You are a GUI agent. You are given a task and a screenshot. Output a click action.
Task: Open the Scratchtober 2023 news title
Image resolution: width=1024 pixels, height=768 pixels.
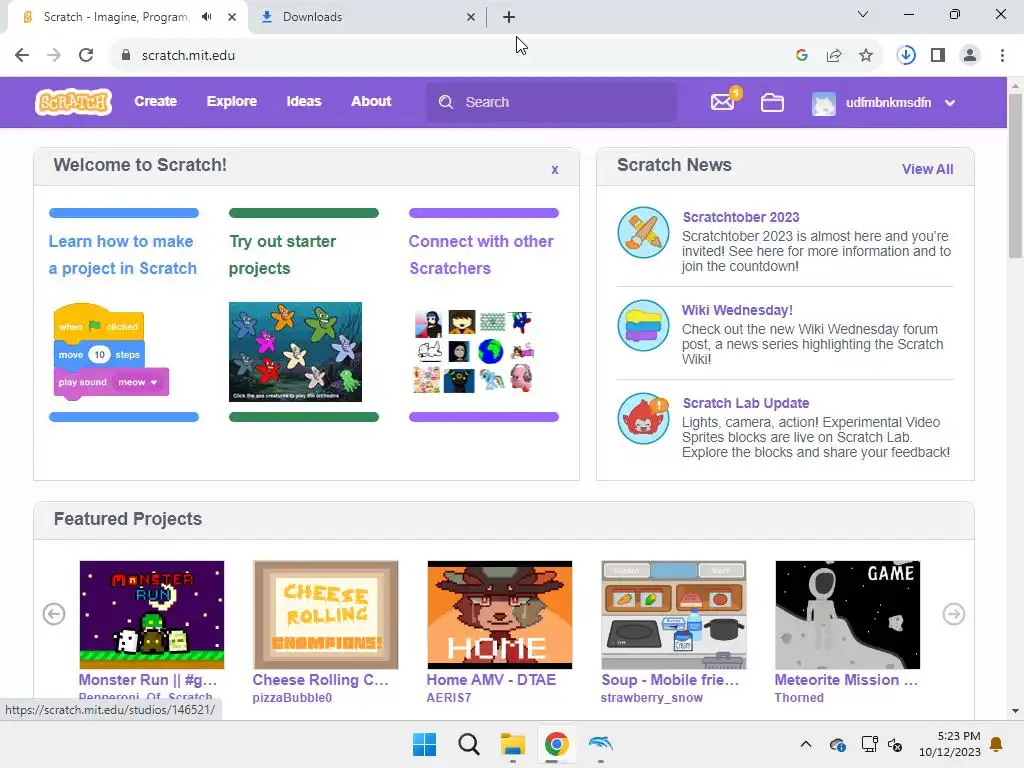[x=741, y=217]
